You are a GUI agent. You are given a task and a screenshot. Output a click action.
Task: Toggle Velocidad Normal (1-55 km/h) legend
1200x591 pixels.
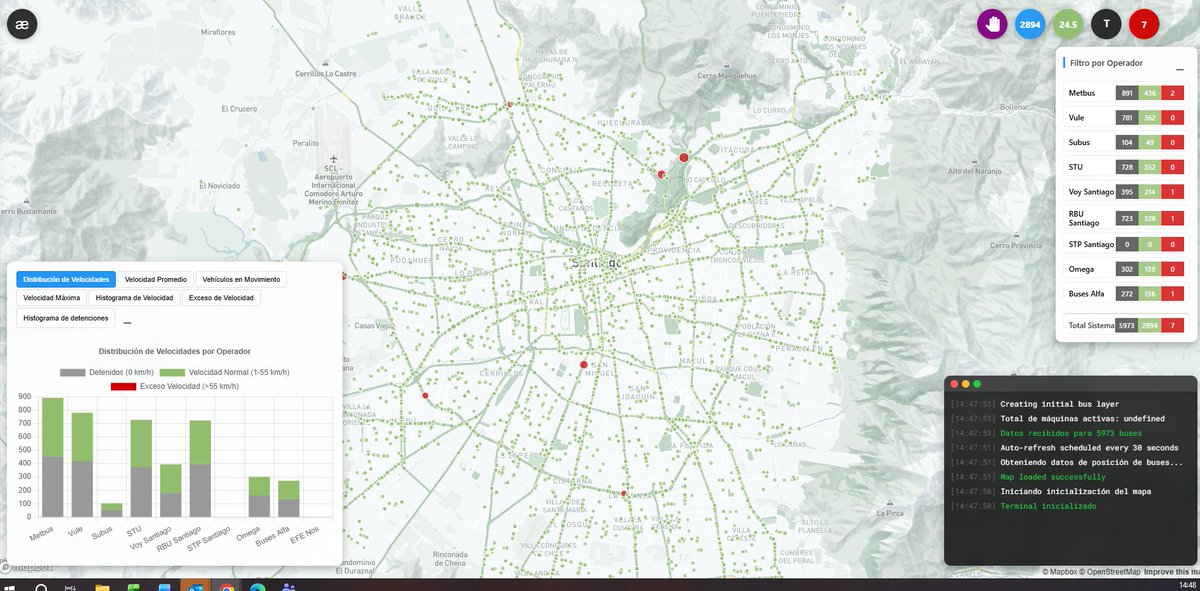tap(224, 372)
